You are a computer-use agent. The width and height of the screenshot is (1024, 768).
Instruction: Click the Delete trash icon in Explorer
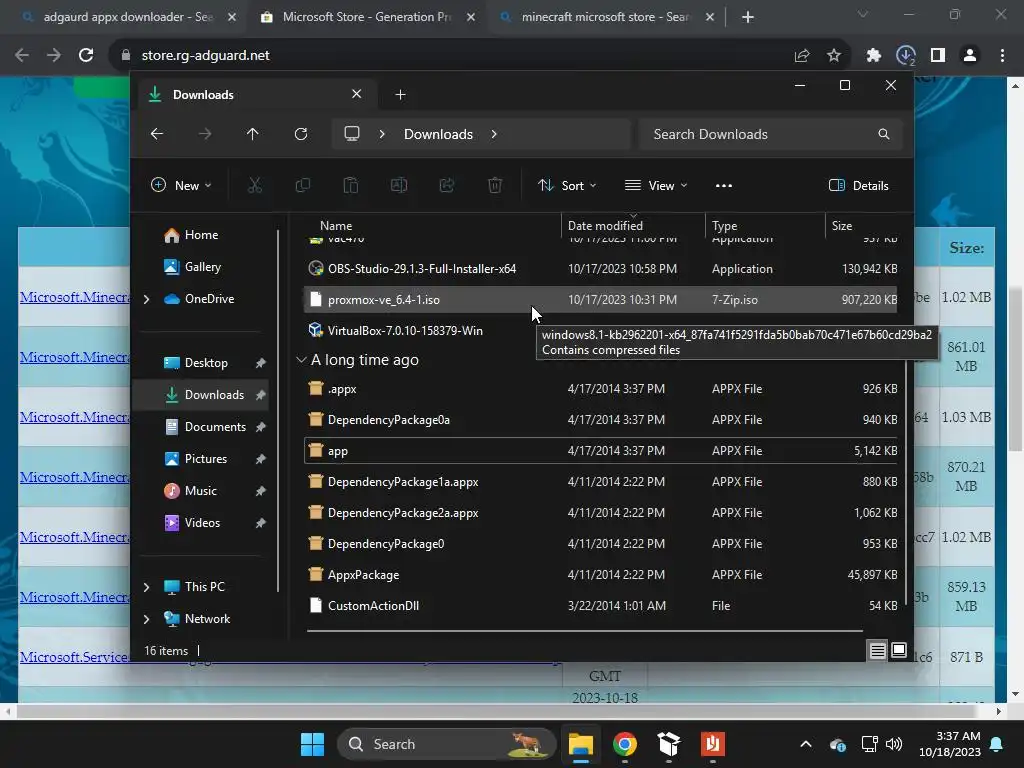[x=495, y=185]
